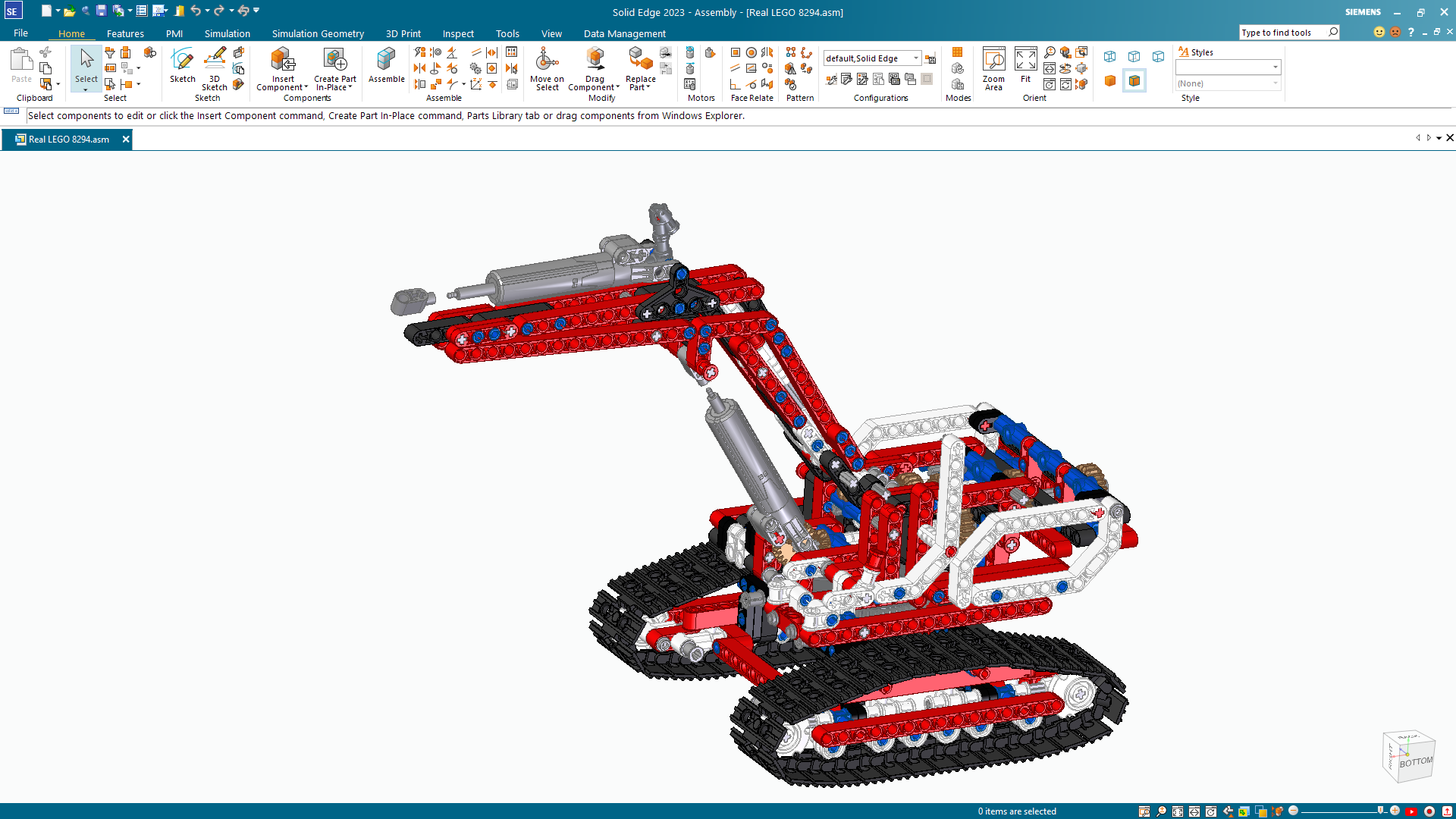Viewport: 1456px width, 819px height.
Task: Switch to the Simulation Geometry tab
Action: coord(318,33)
